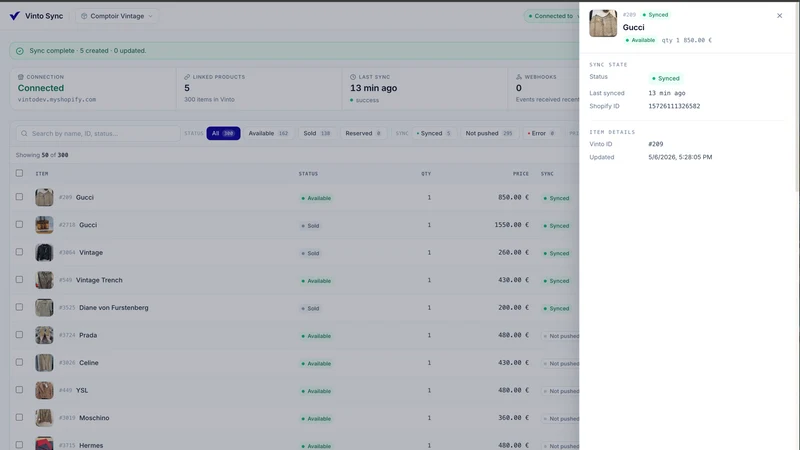Open the Vintage #3064 thumbnail
The height and width of the screenshot is (450, 800).
point(44,252)
